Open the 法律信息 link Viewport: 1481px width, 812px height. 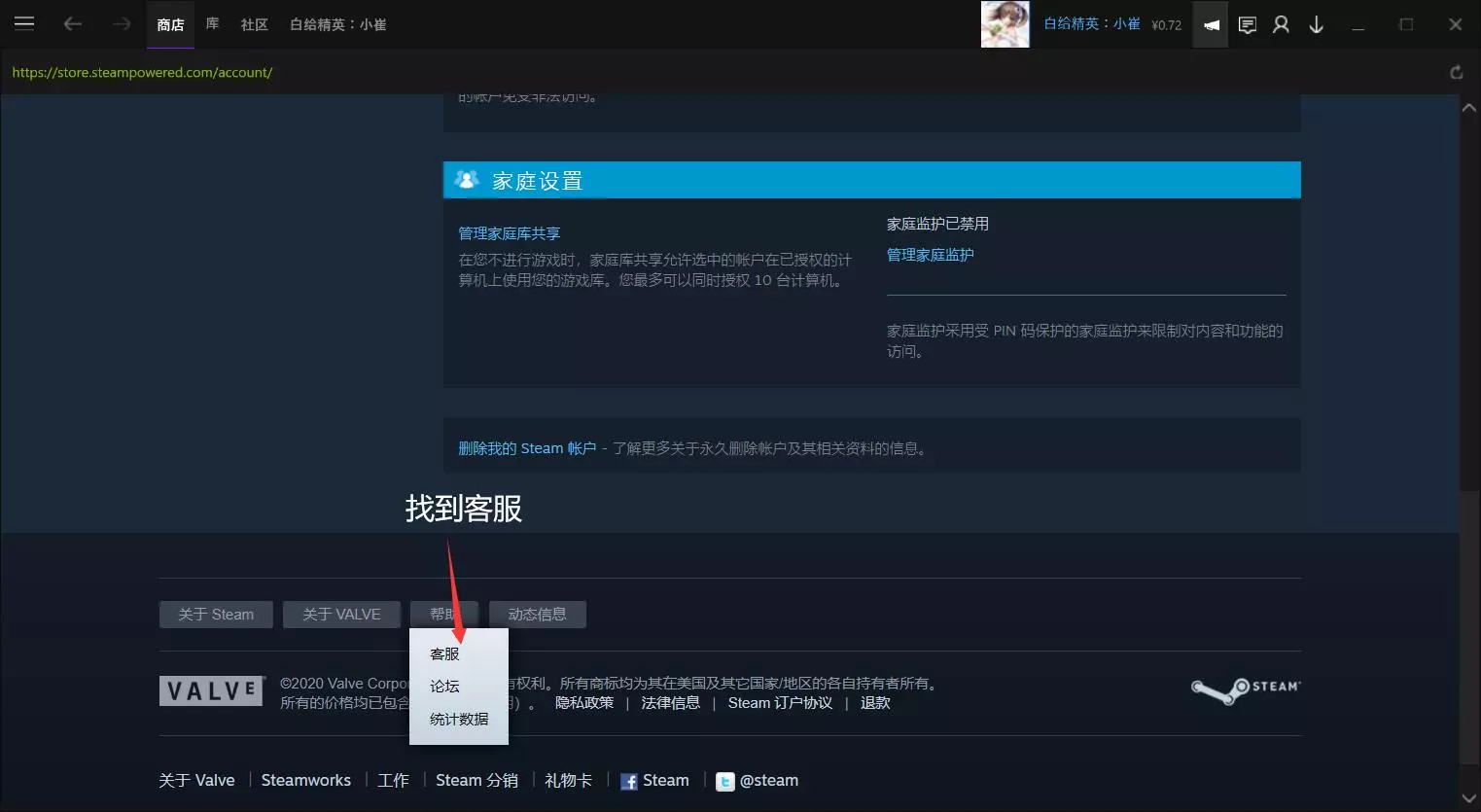coord(671,703)
